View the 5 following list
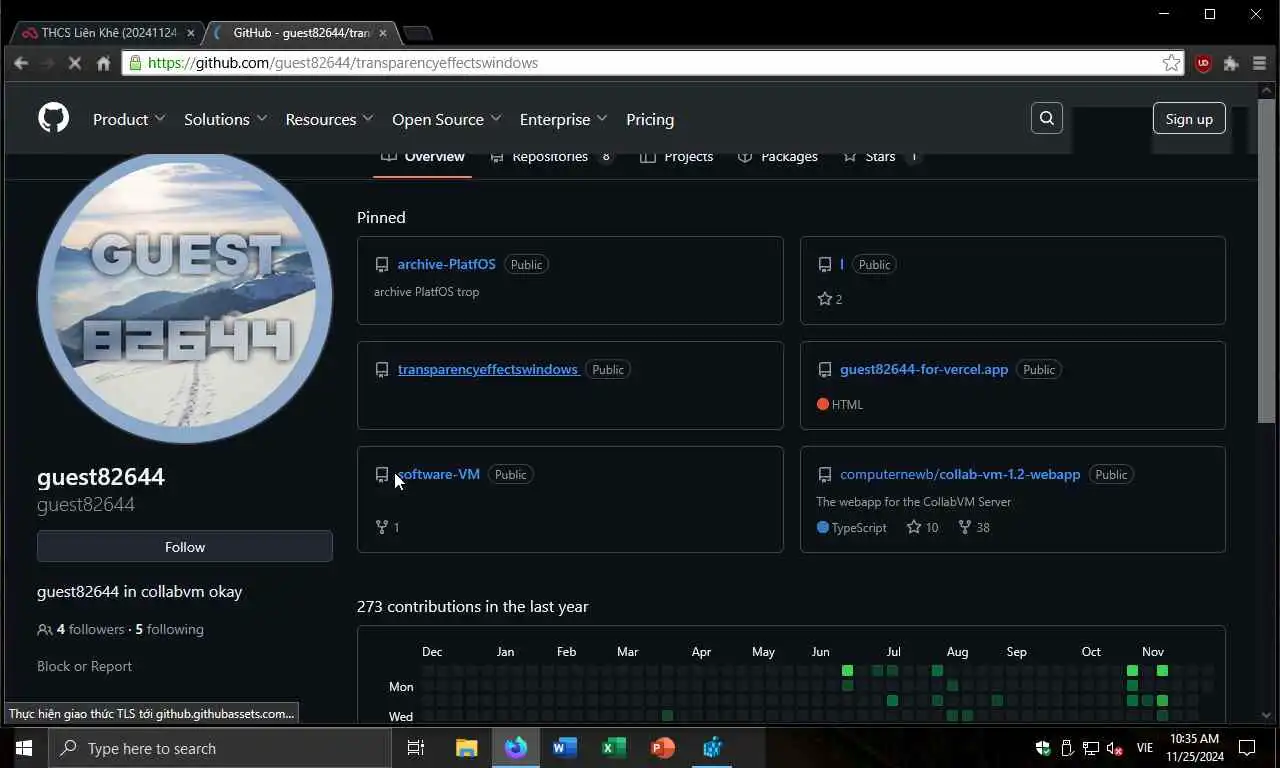Viewport: 1280px width, 768px height. (x=169, y=630)
